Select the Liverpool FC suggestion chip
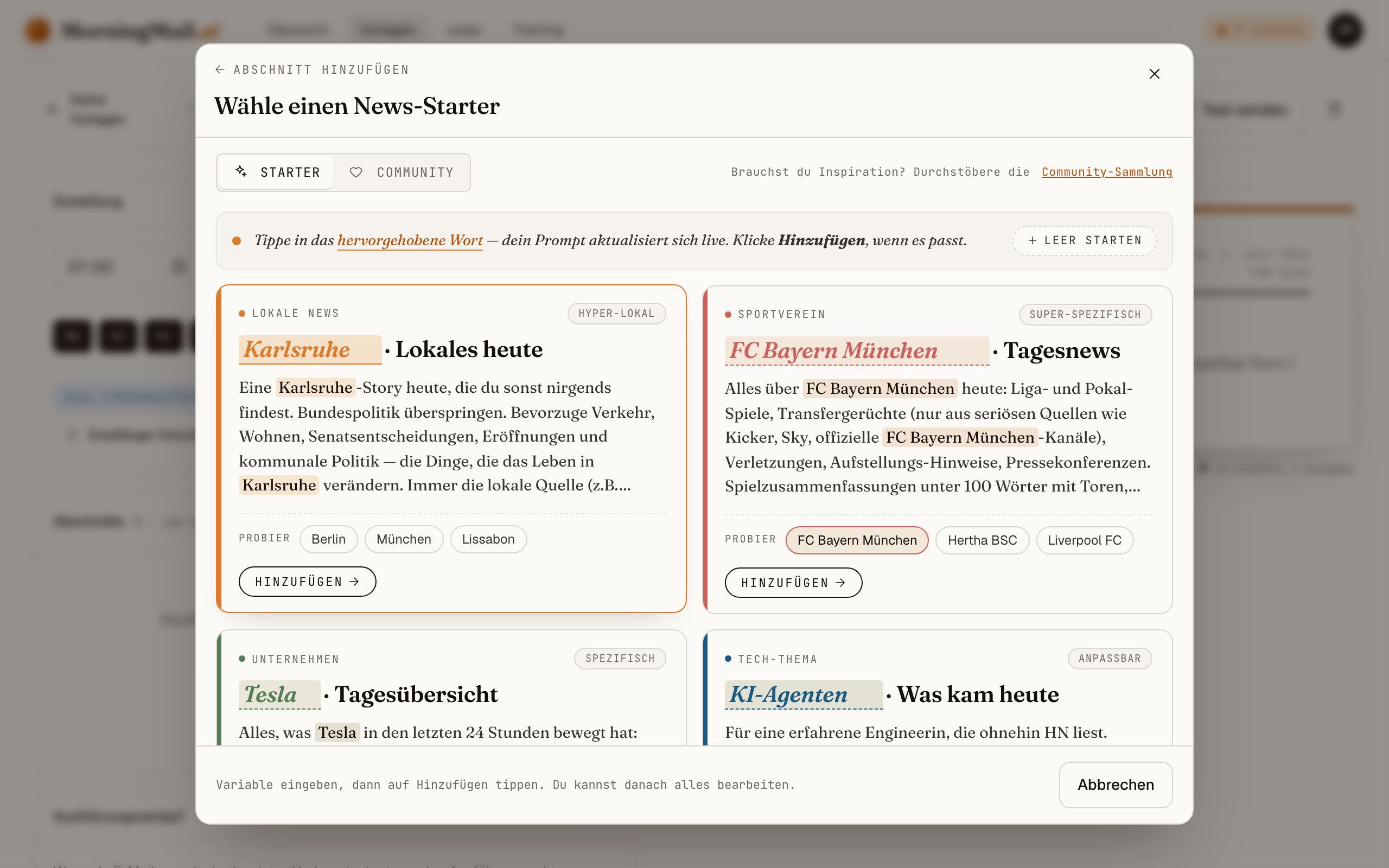 [1084, 540]
